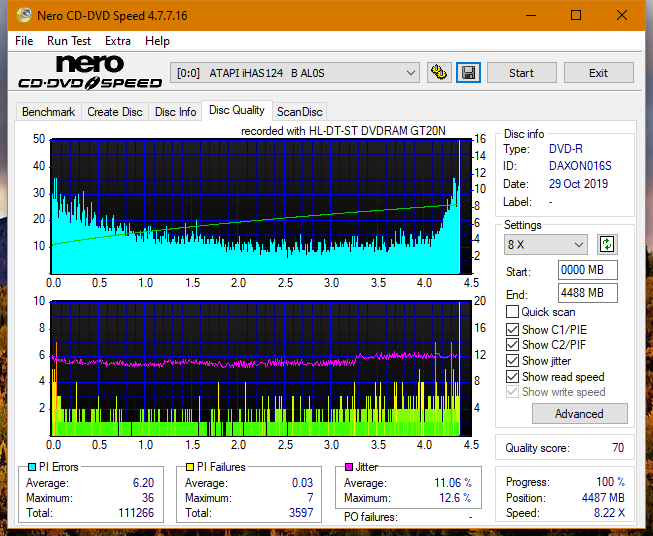This screenshot has width=653, height=536.
Task: Click the End MB input field
Action: [588, 293]
